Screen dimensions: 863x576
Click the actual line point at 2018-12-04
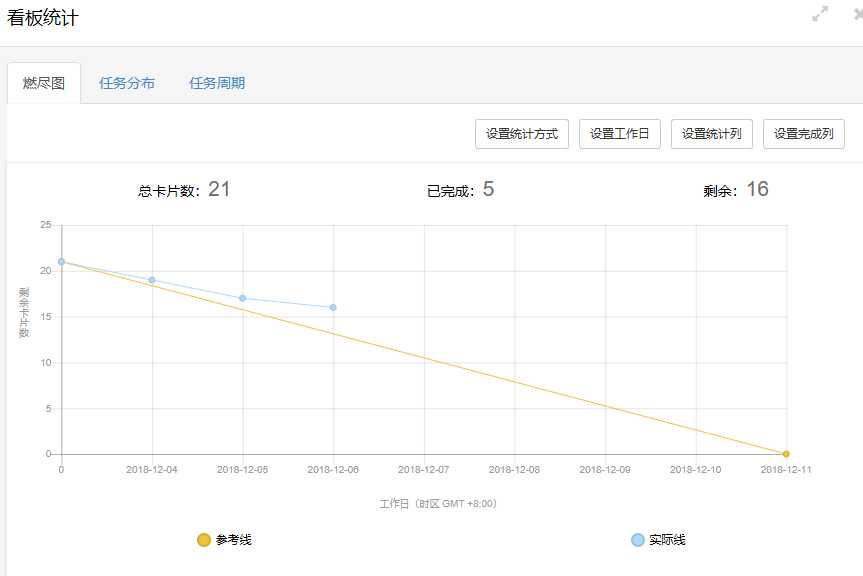(x=152, y=280)
